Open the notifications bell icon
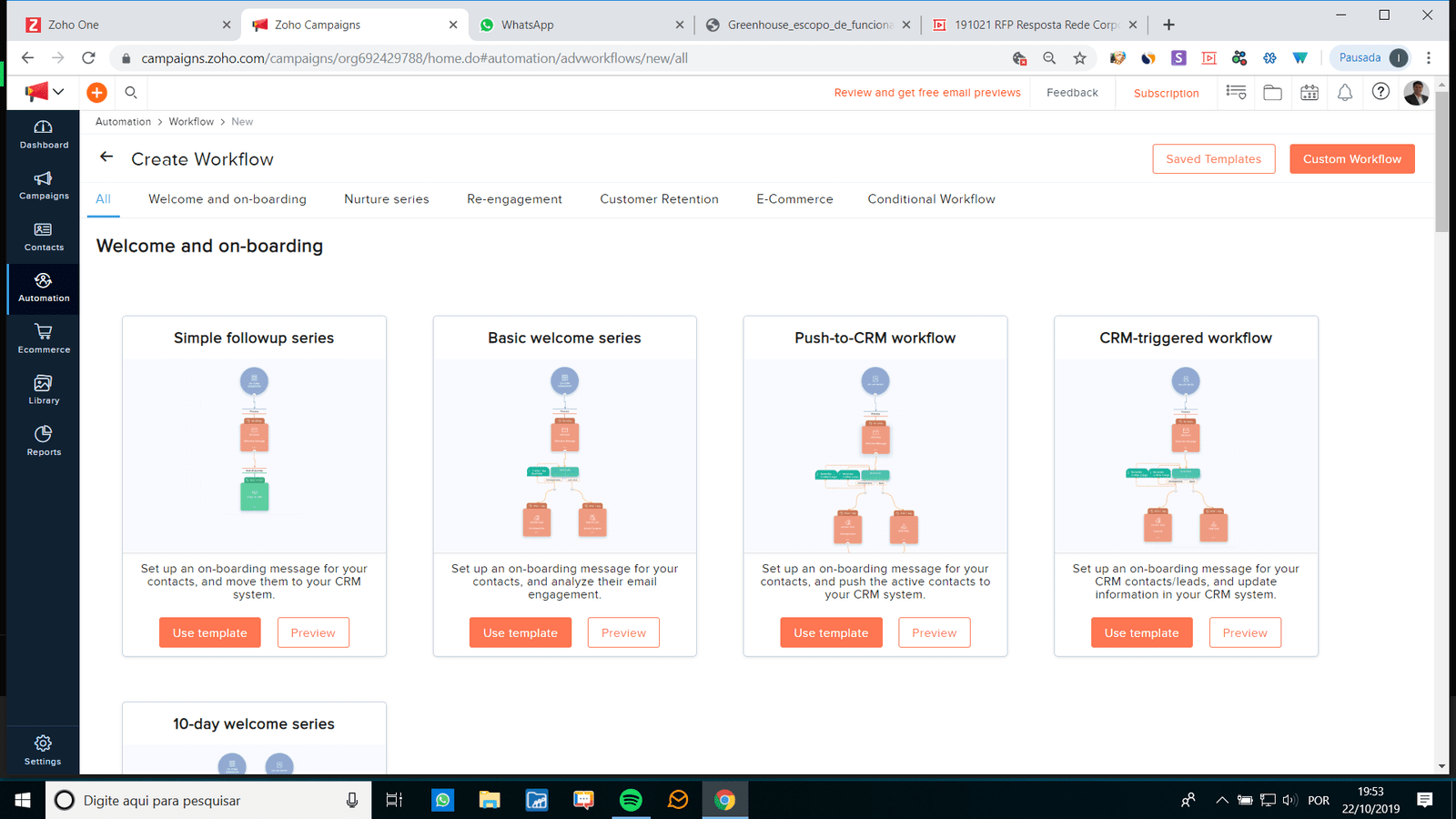The height and width of the screenshot is (819, 1456). pos(1345,92)
